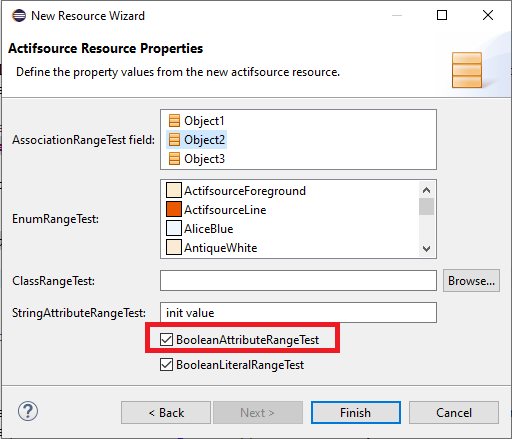Click the Object3 resource icon
512x439 pixels.
point(174,159)
